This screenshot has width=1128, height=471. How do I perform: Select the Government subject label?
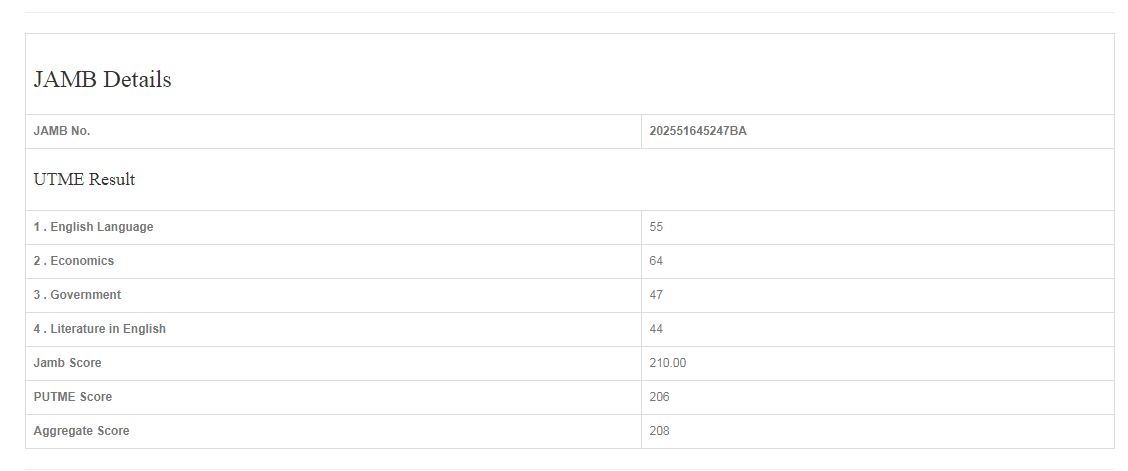tap(77, 295)
